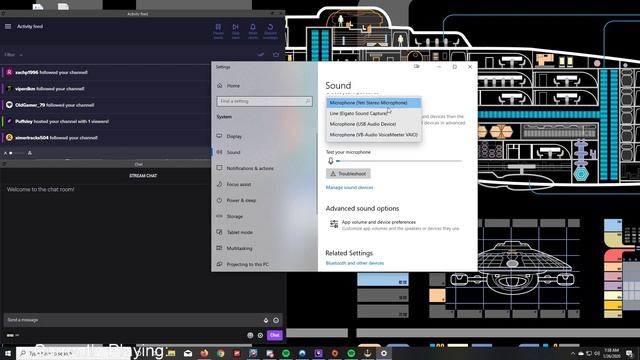Open the Bluetooth and other devices link
Screen dimensions: 640x360
(355, 263)
